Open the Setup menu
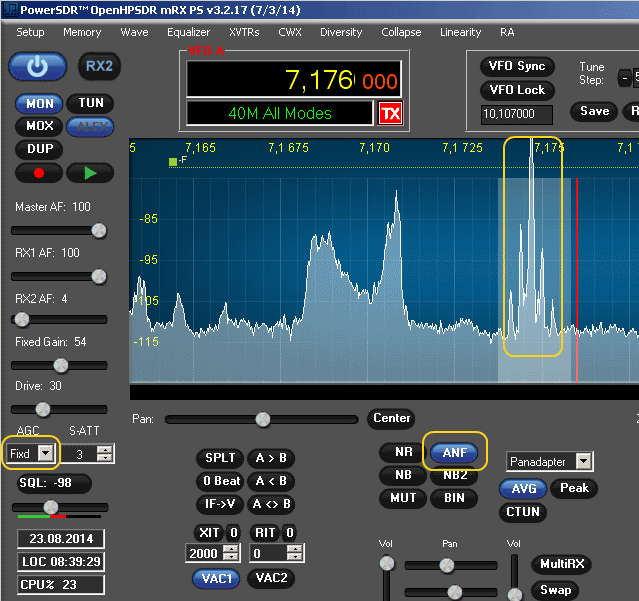Viewport: 639px width, 601px height. coord(30,32)
